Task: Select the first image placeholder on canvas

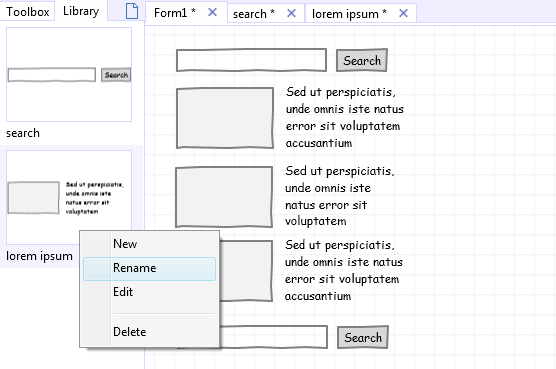Action: pyautogui.click(x=225, y=118)
